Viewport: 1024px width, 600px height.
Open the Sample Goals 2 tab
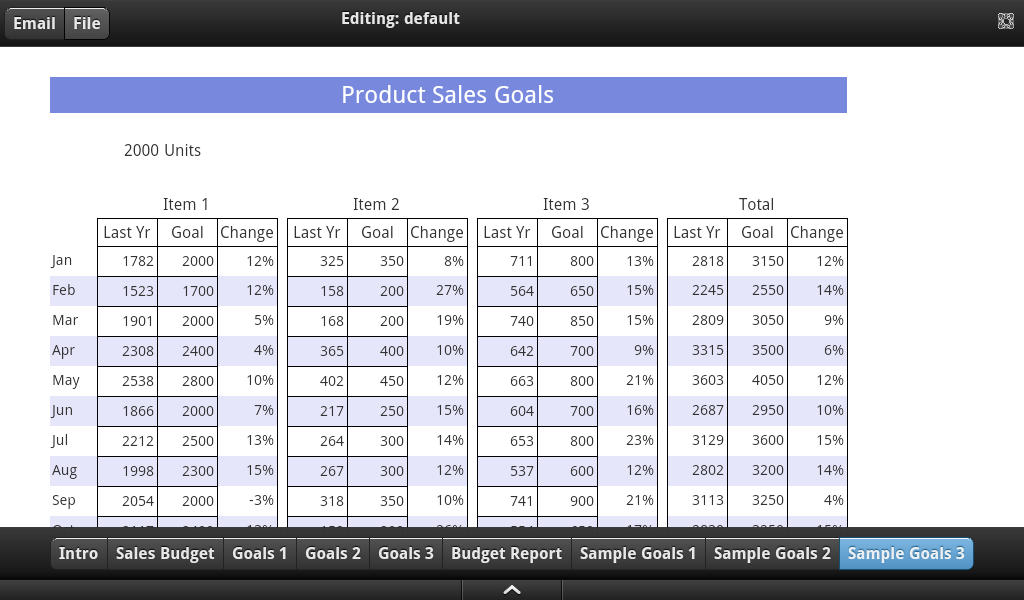[x=771, y=553]
